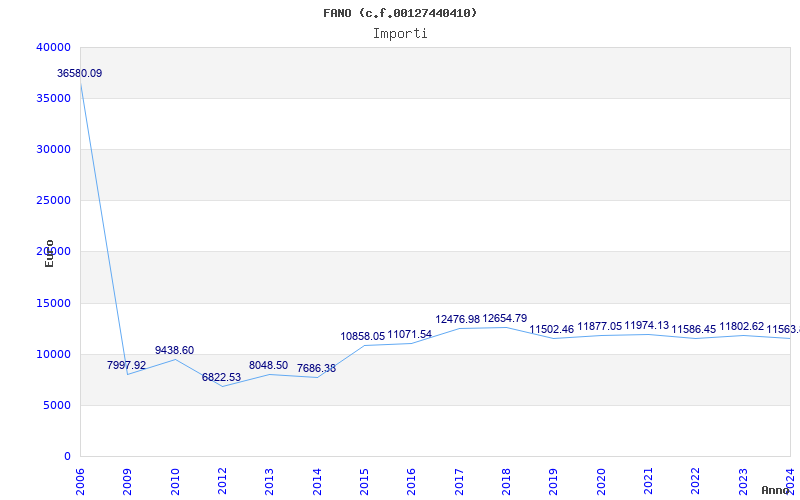Click the 11877.05 value label
This screenshot has height=500, width=800.
click(x=599, y=327)
